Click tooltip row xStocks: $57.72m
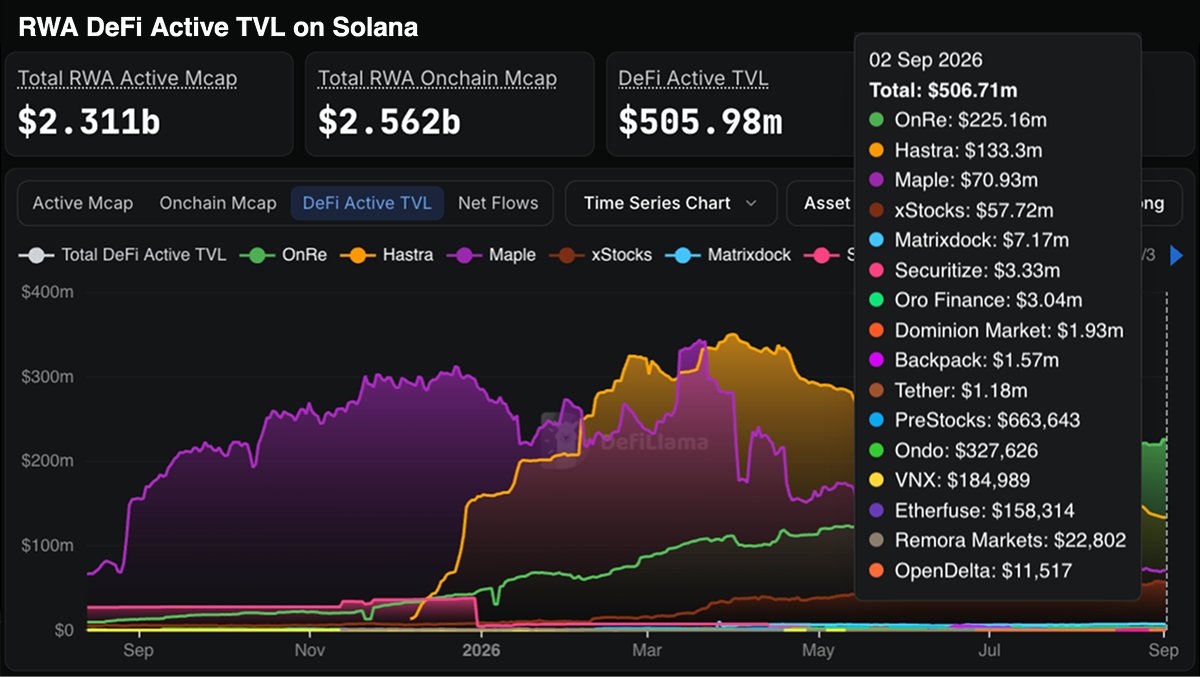The image size is (1200, 677). tap(961, 210)
